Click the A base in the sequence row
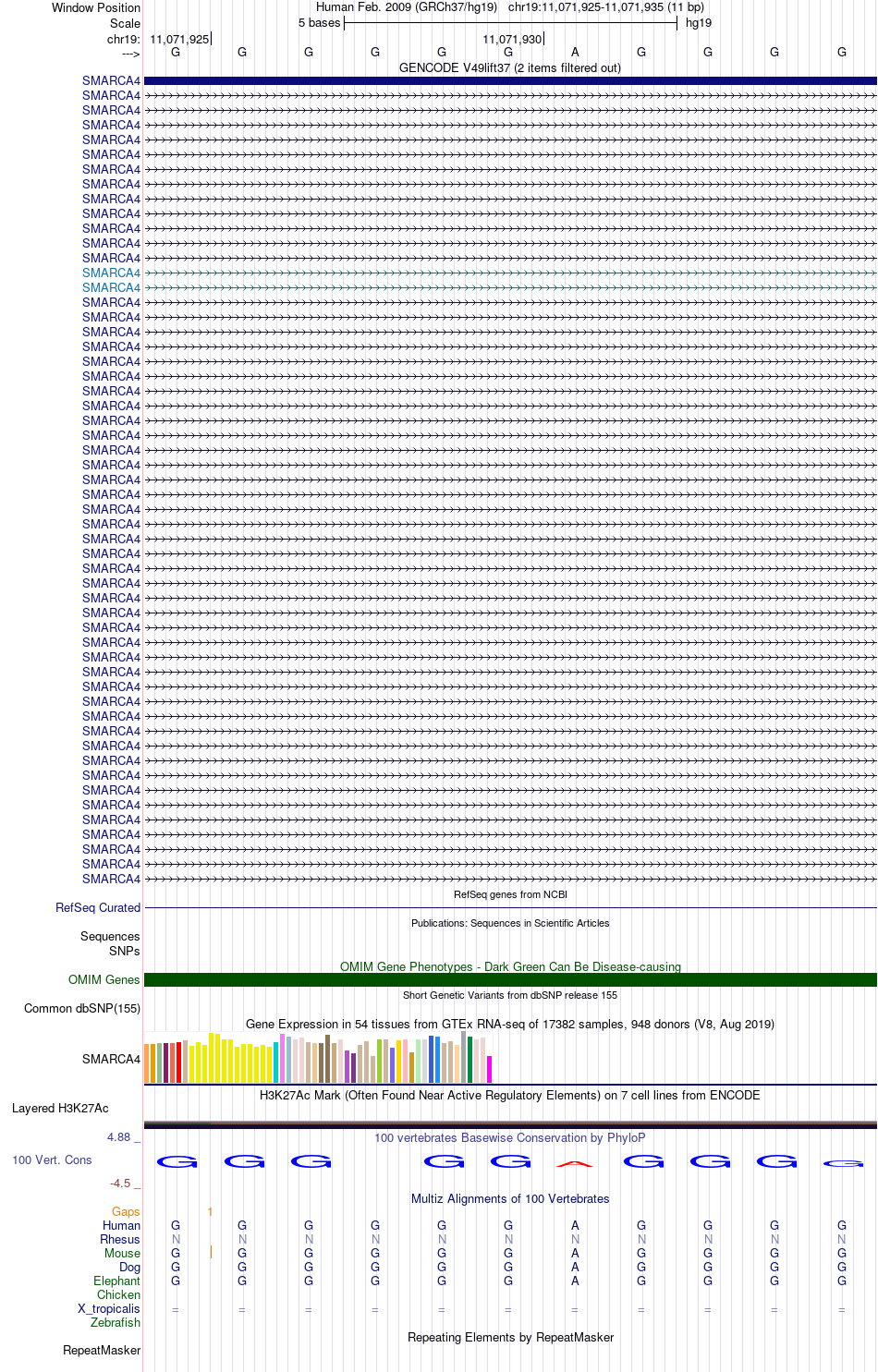The height and width of the screenshot is (1372, 878). pos(575,53)
